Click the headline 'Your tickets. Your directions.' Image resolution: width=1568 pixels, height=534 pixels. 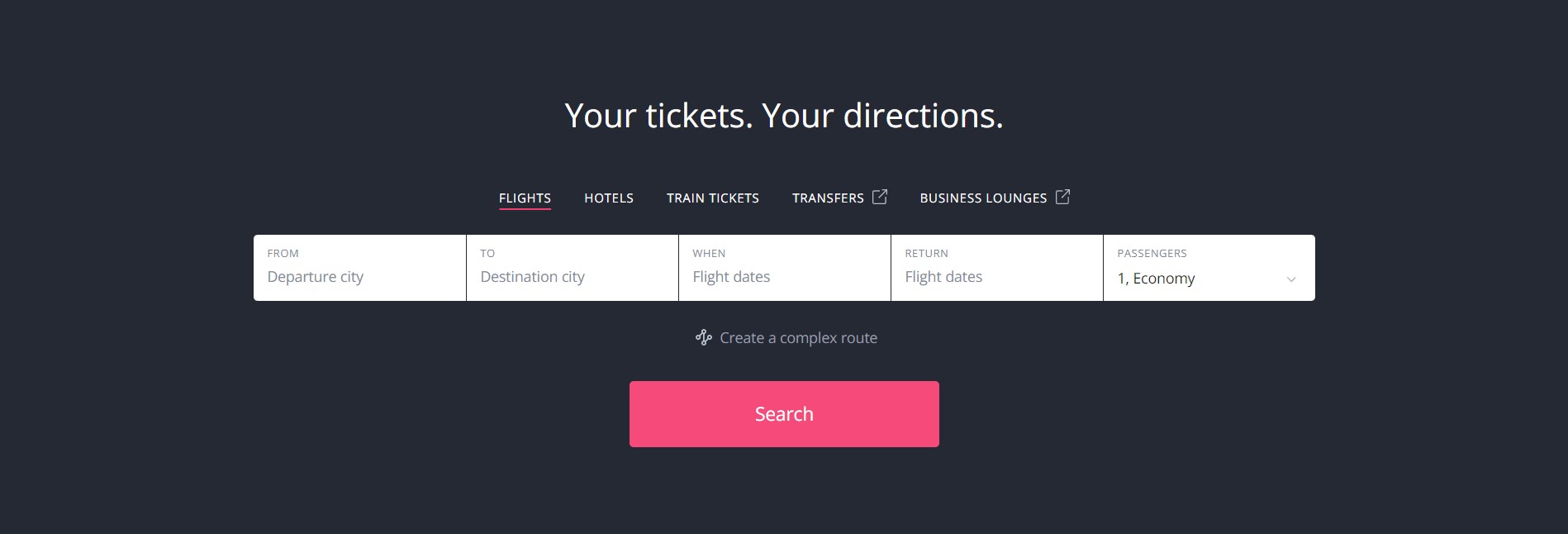783,116
